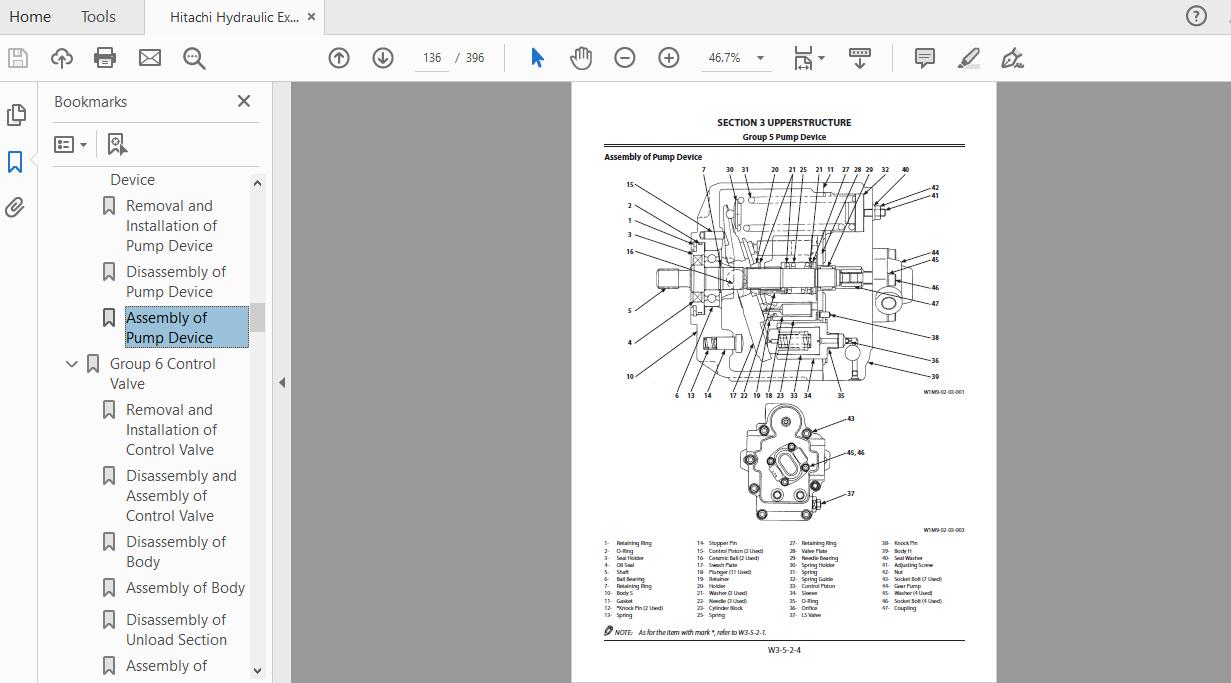Open Disassembly and Assembly of Control Valve bookmark
This screenshot has width=1231, height=683.
coord(181,496)
